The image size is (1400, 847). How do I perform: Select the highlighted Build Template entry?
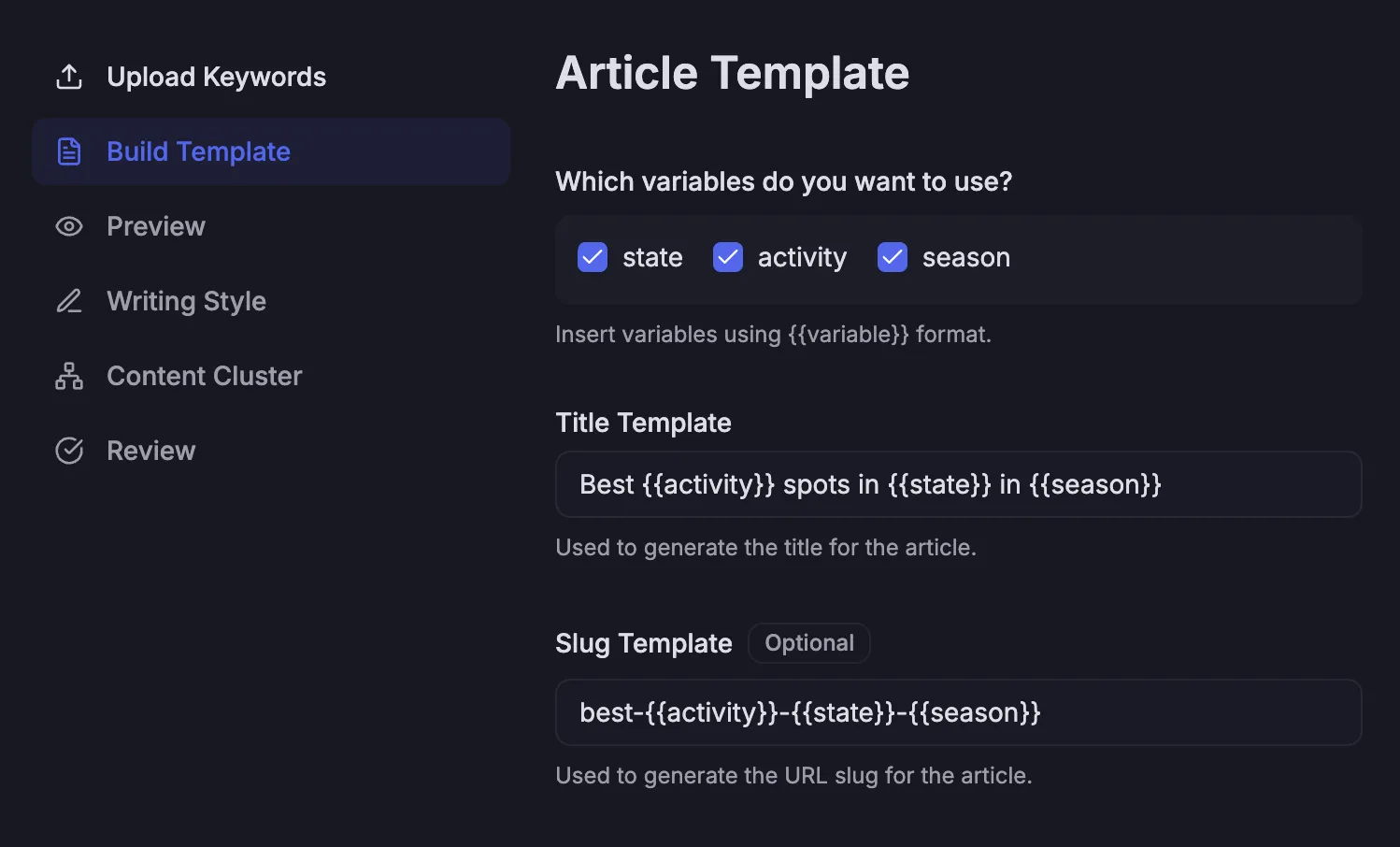pos(198,151)
